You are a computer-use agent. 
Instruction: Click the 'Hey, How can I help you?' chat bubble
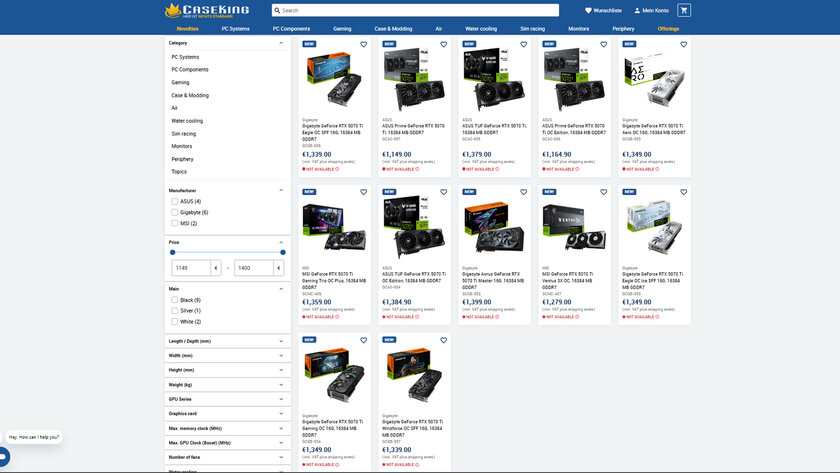(x=34, y=437)
